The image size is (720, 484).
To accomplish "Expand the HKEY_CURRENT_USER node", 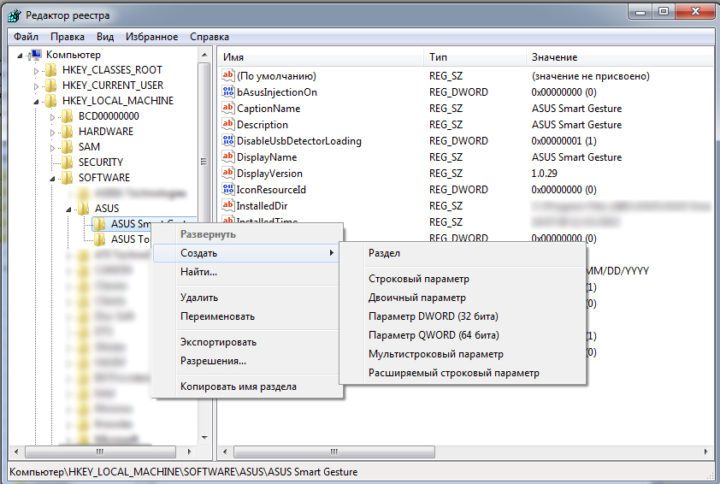I will click(36, 86).
